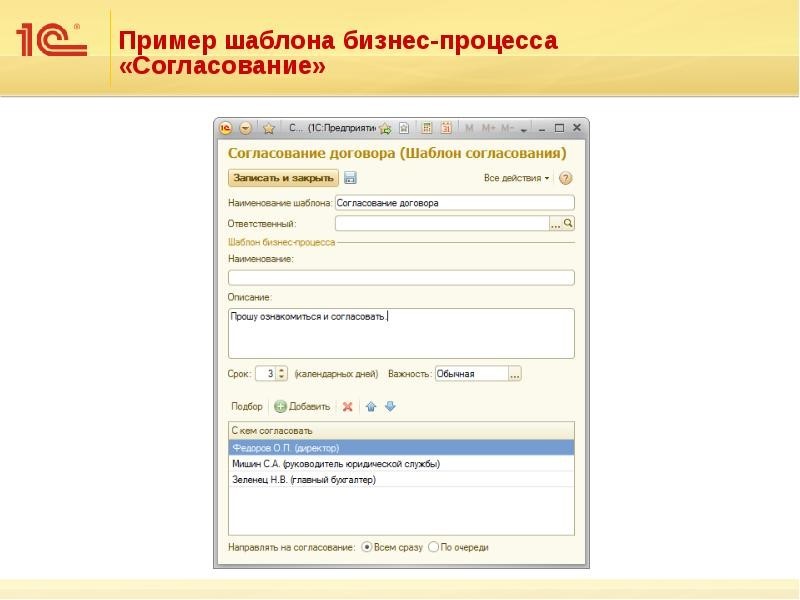Click the calculator icon in title bar
Image resolution: width=800 pixels, height=600 pixels.
pos(427,128)
